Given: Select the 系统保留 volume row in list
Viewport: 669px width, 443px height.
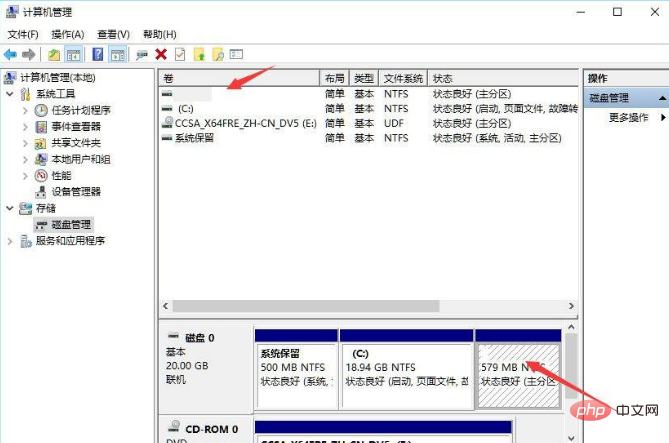Looking at the screenshot, I should [369, 138].
